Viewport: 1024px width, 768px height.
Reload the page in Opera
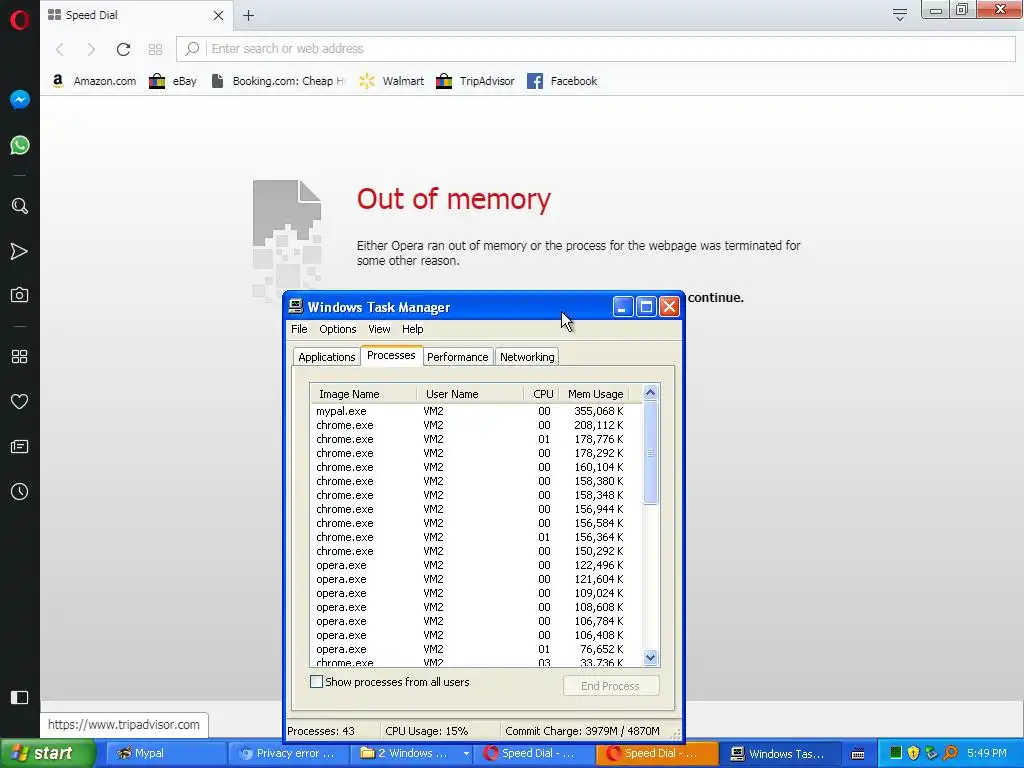123,49
